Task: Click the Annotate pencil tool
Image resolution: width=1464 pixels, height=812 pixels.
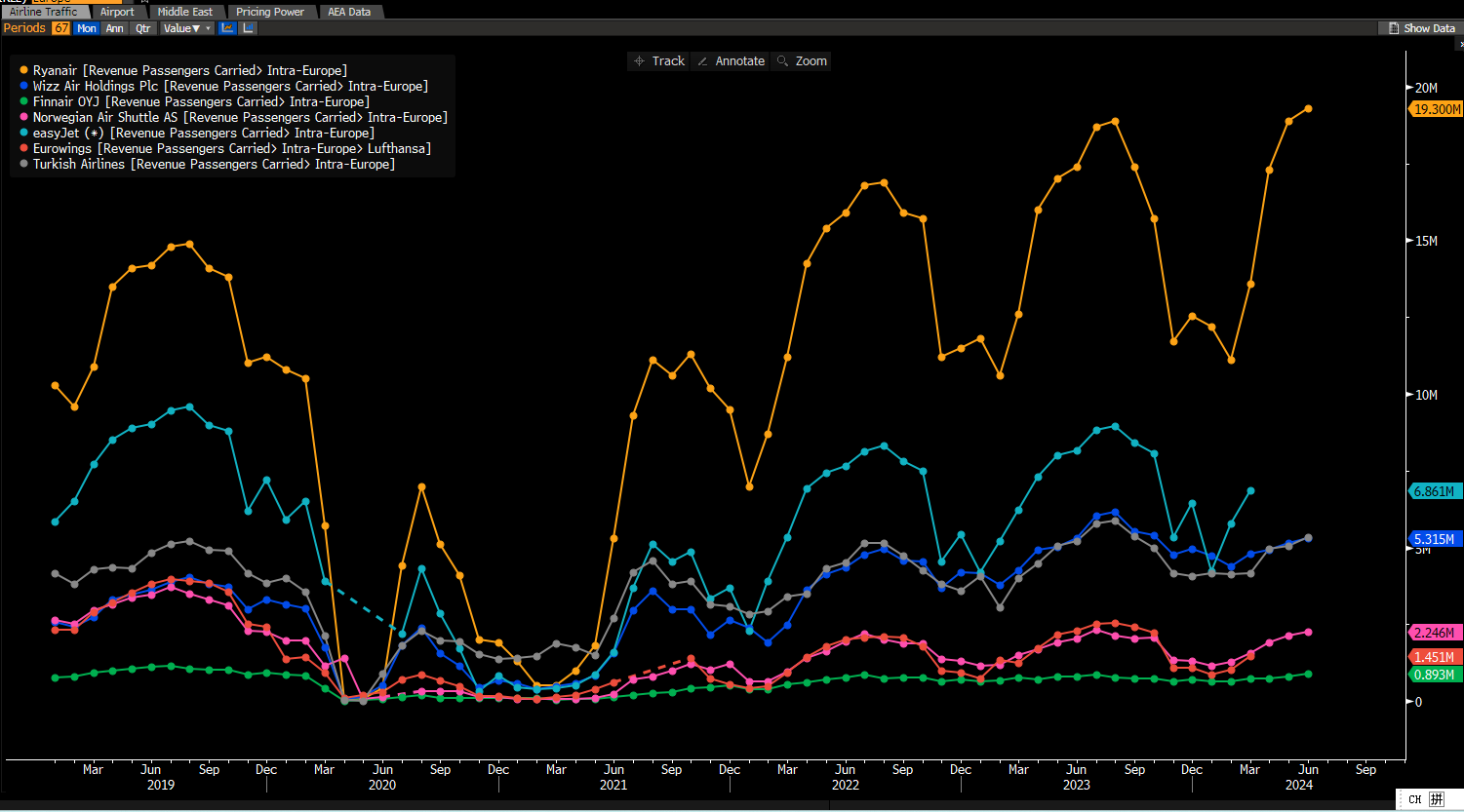Action: point(731,60)
